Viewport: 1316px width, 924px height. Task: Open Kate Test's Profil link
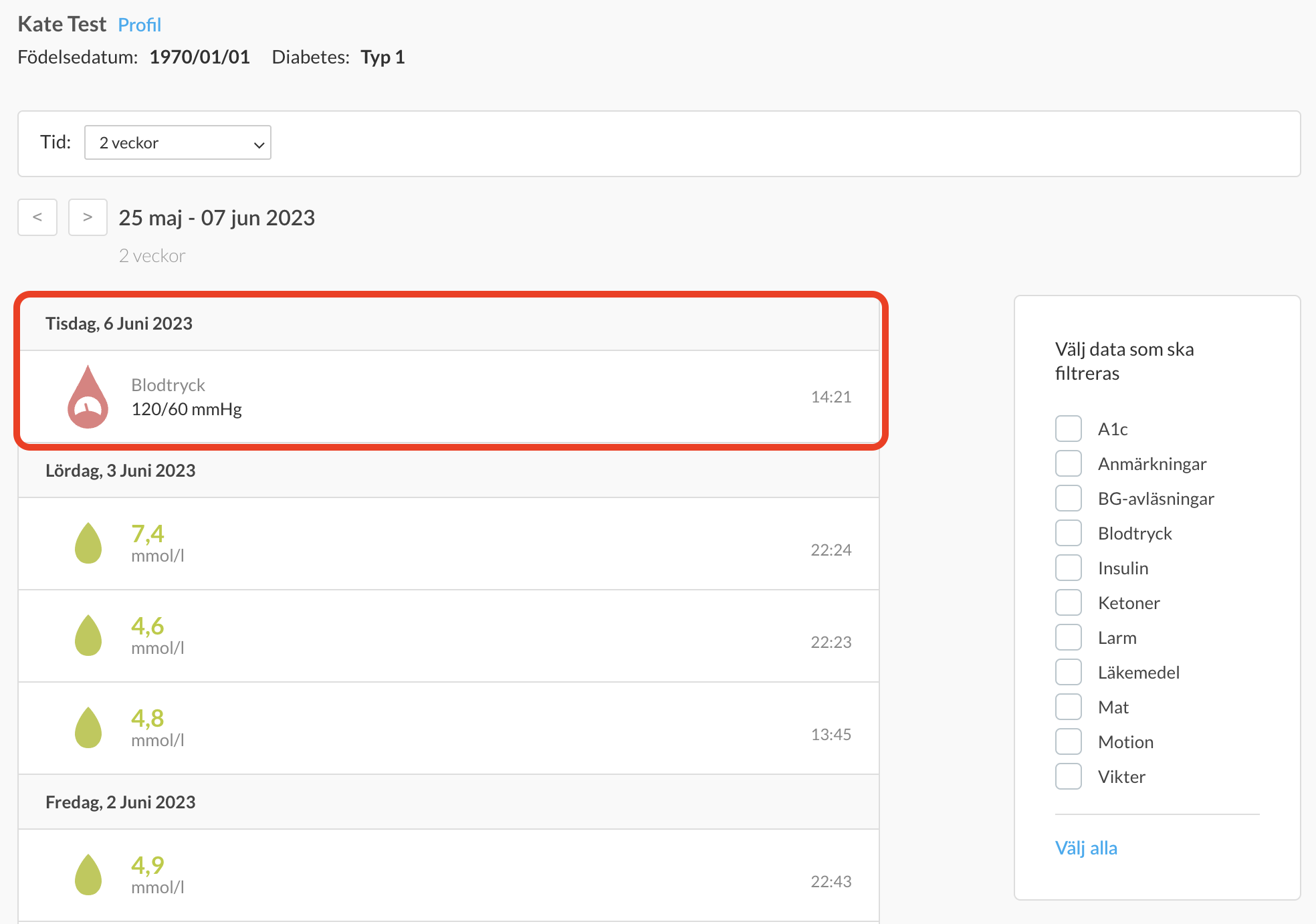(140, 25)
